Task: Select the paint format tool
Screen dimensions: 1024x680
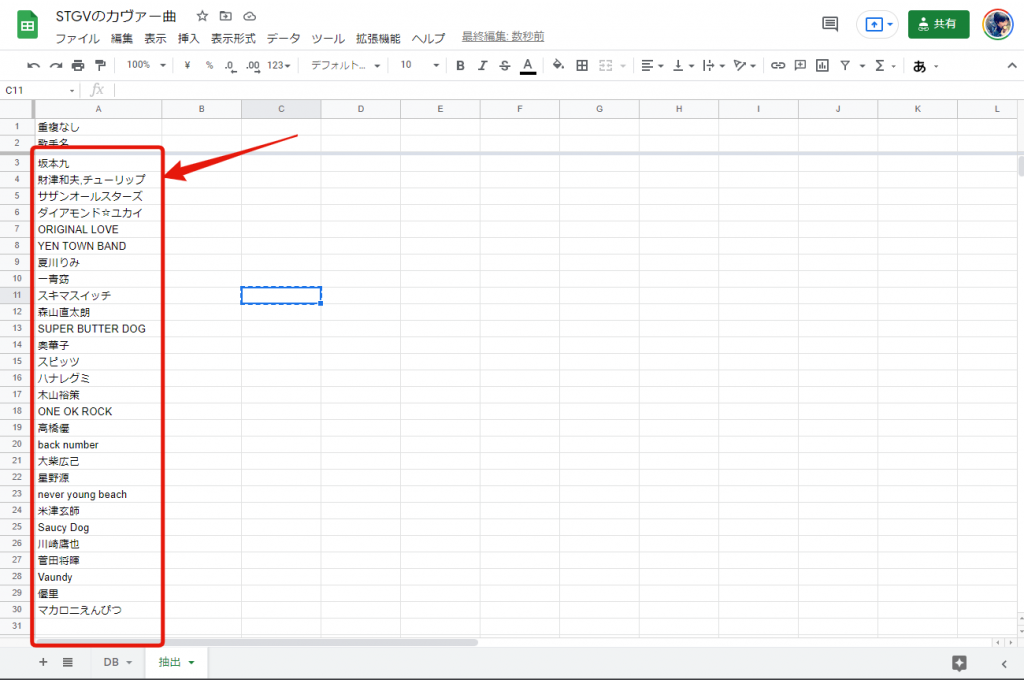Action: coord(99,65)
